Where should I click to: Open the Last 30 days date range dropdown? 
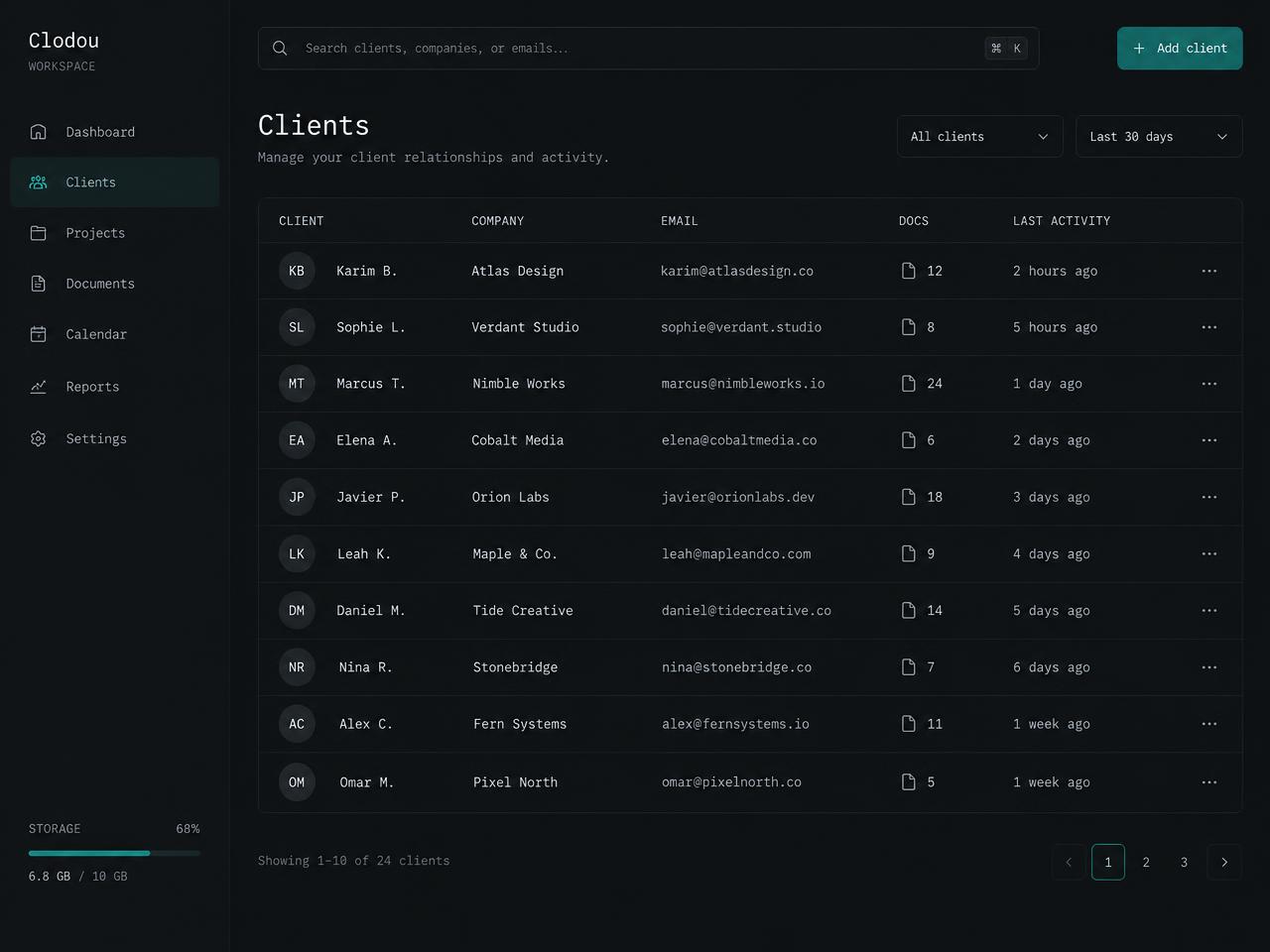[x=1159, y=137]
